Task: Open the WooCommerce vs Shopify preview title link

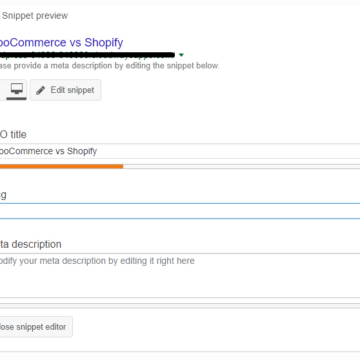Action: 61,43
